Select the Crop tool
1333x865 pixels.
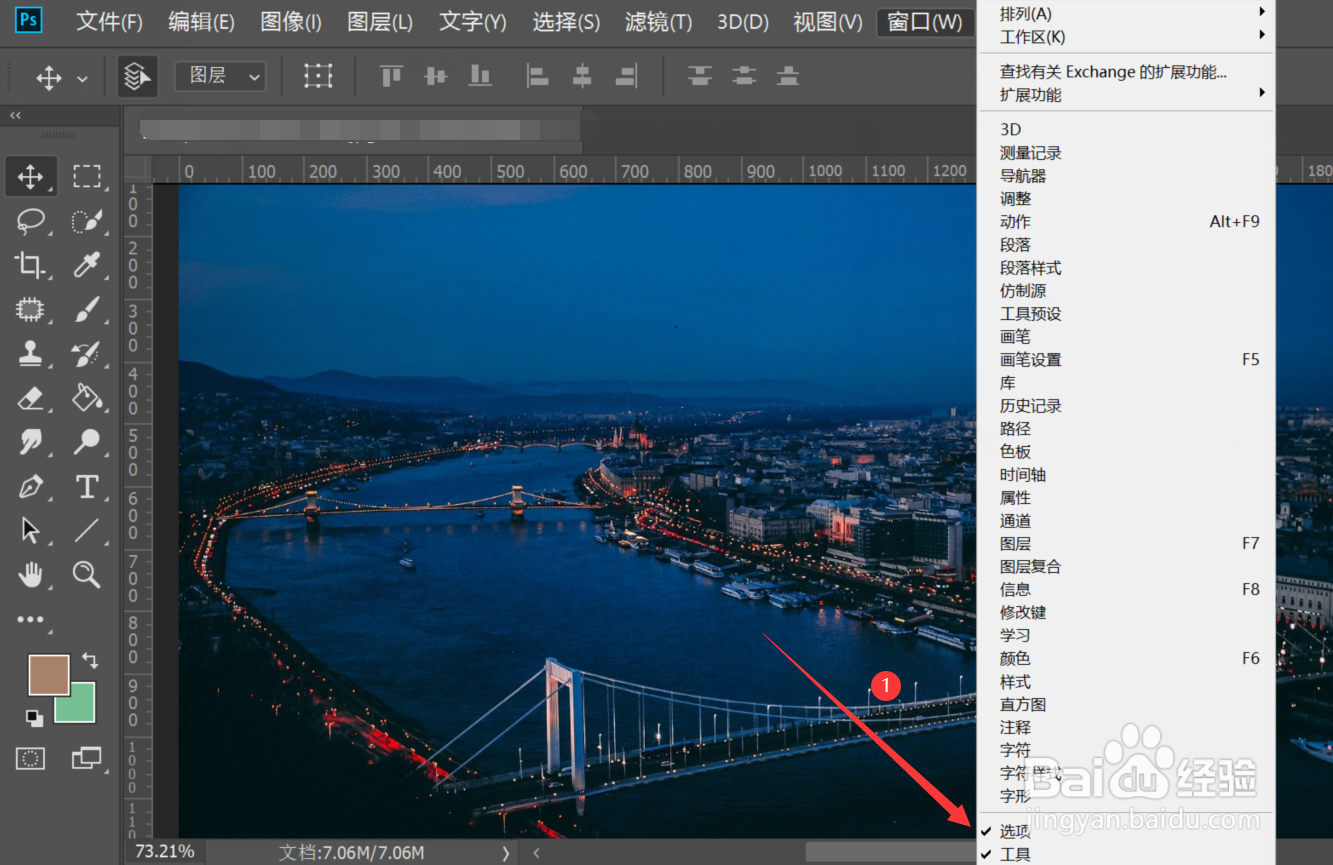point(30,265)
